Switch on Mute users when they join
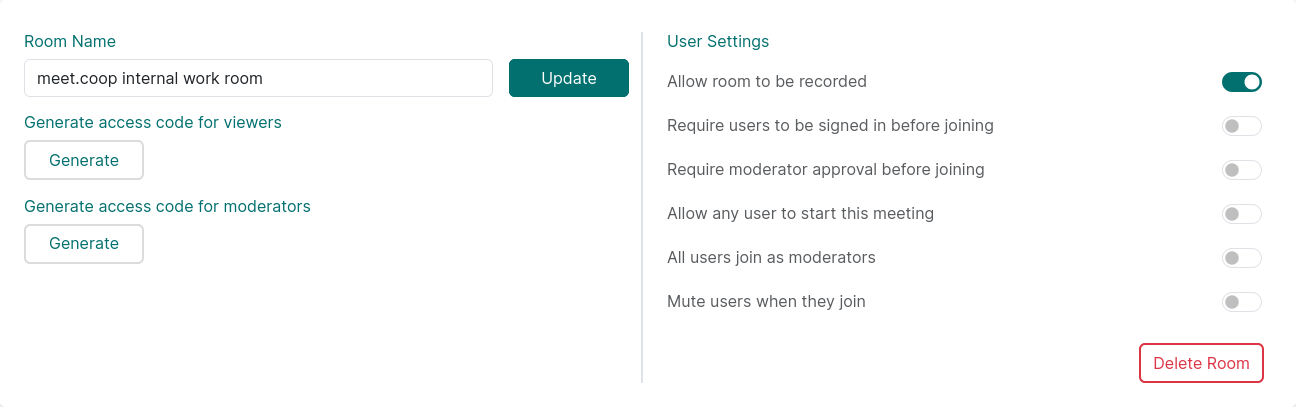The width and height of the screenshot is (1296, 407). tap(1241, 302)
